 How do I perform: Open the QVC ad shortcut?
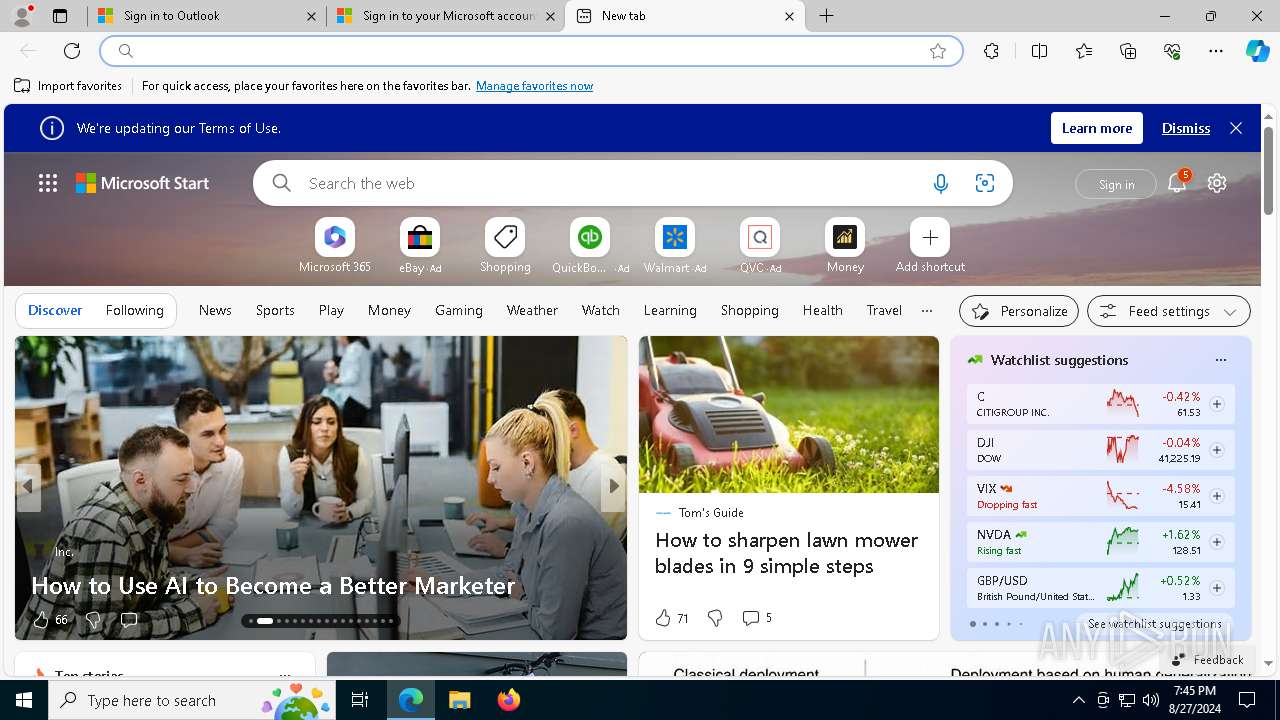[760, 246]
